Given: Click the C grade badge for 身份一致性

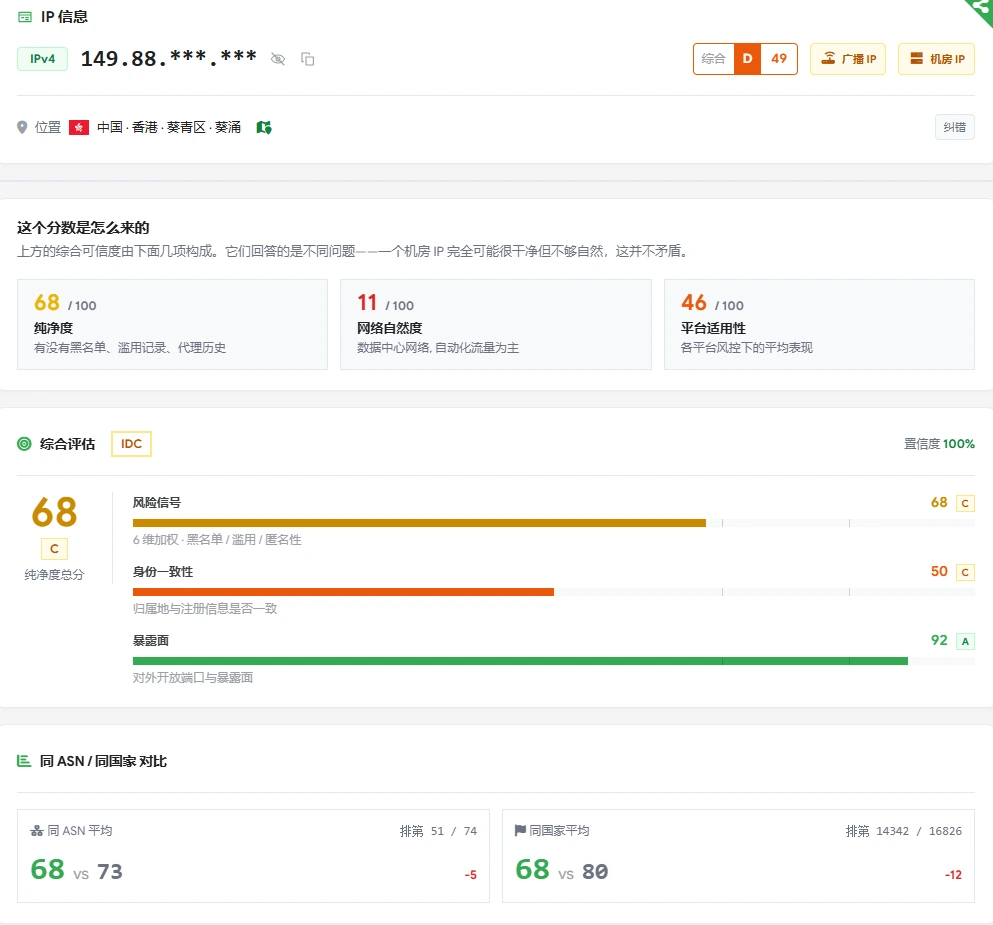Looking at the screenshot, I should [x=965, y=572].
